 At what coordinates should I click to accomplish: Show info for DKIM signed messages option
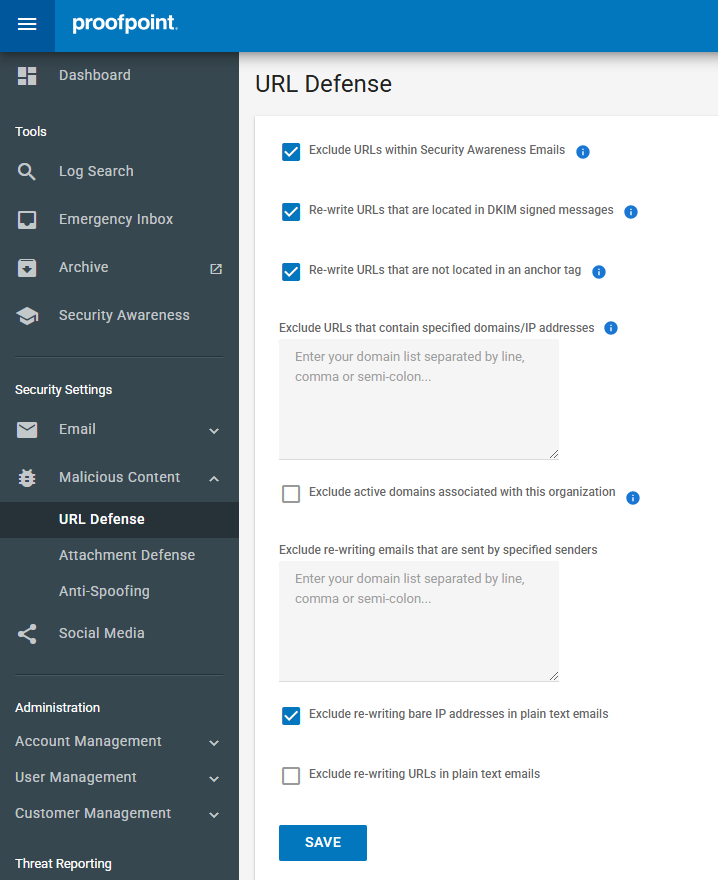[631, 212]
